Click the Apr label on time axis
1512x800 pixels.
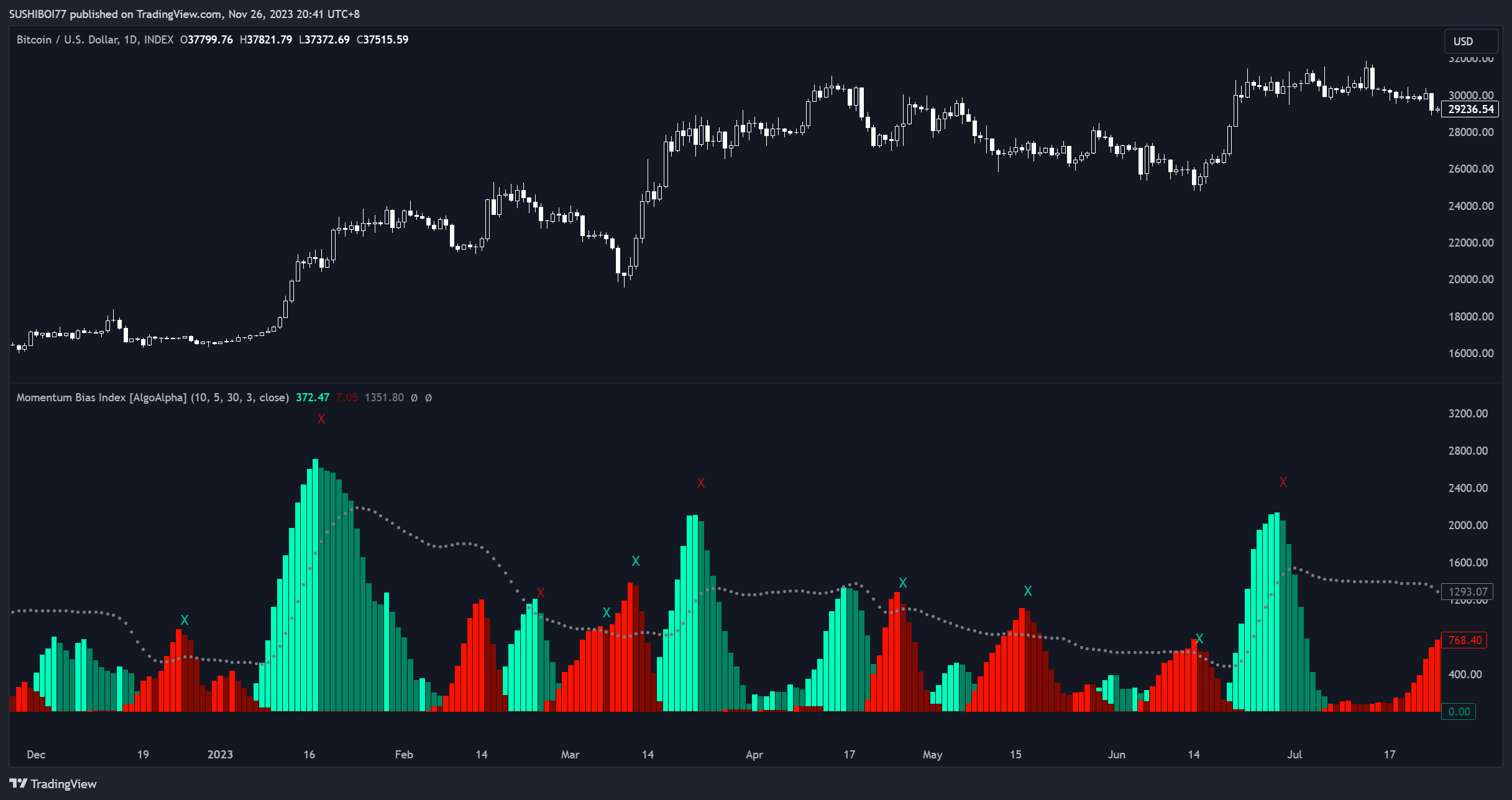click(754, 755)
